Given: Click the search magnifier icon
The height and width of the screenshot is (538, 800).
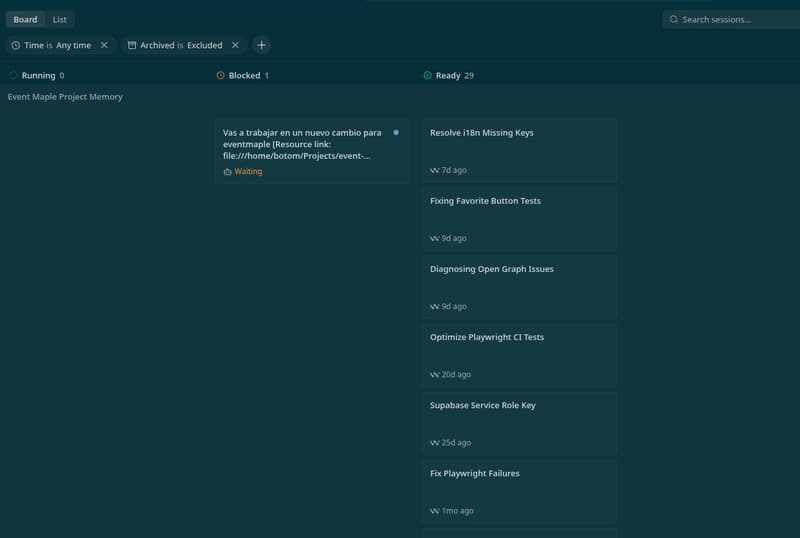Looking at the screenshot, I should [x=673, y=19].
